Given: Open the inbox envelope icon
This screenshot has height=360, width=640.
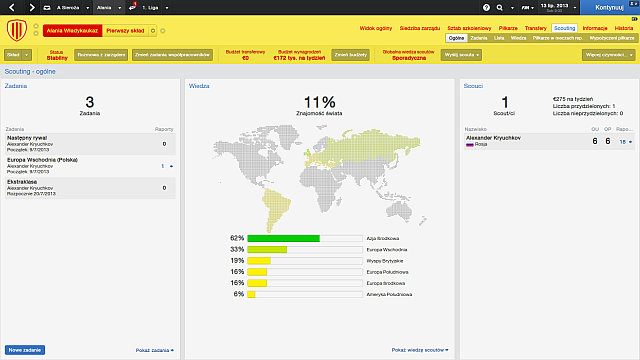Looking at the screenshot, I should 47,8.
